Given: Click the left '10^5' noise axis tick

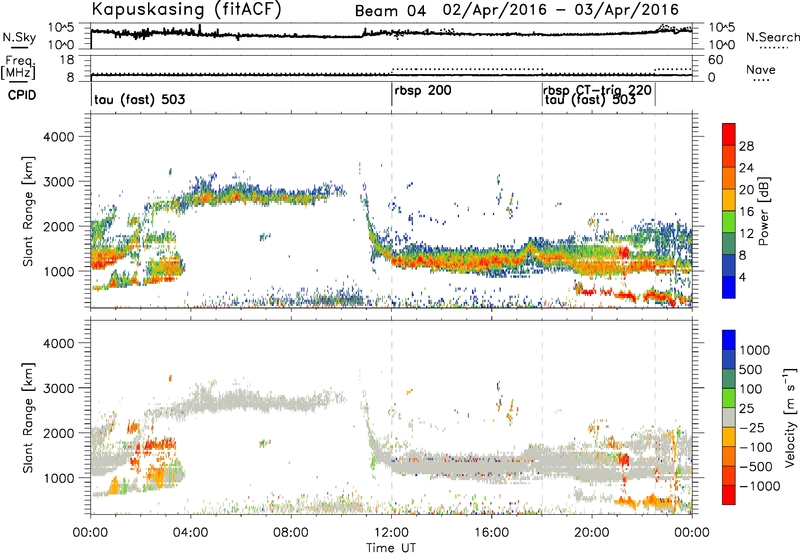Looking at the screenshot, I should click(x=61, y=27).
